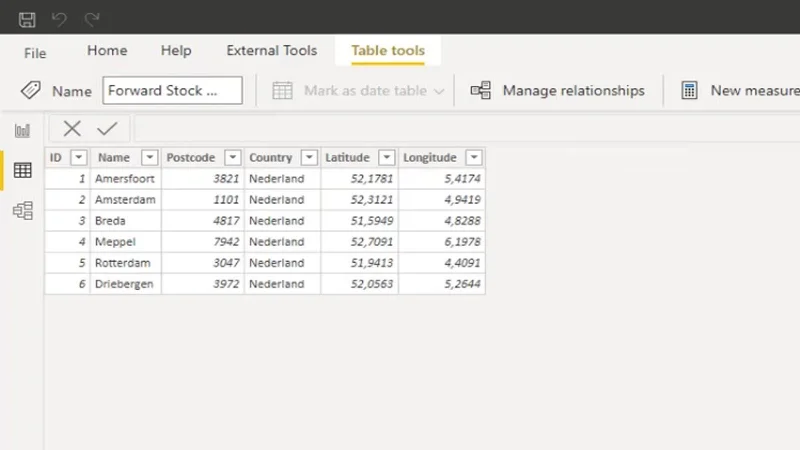Click longitude 5,4174 cell
Screen dimensions: 800x450
442,179
